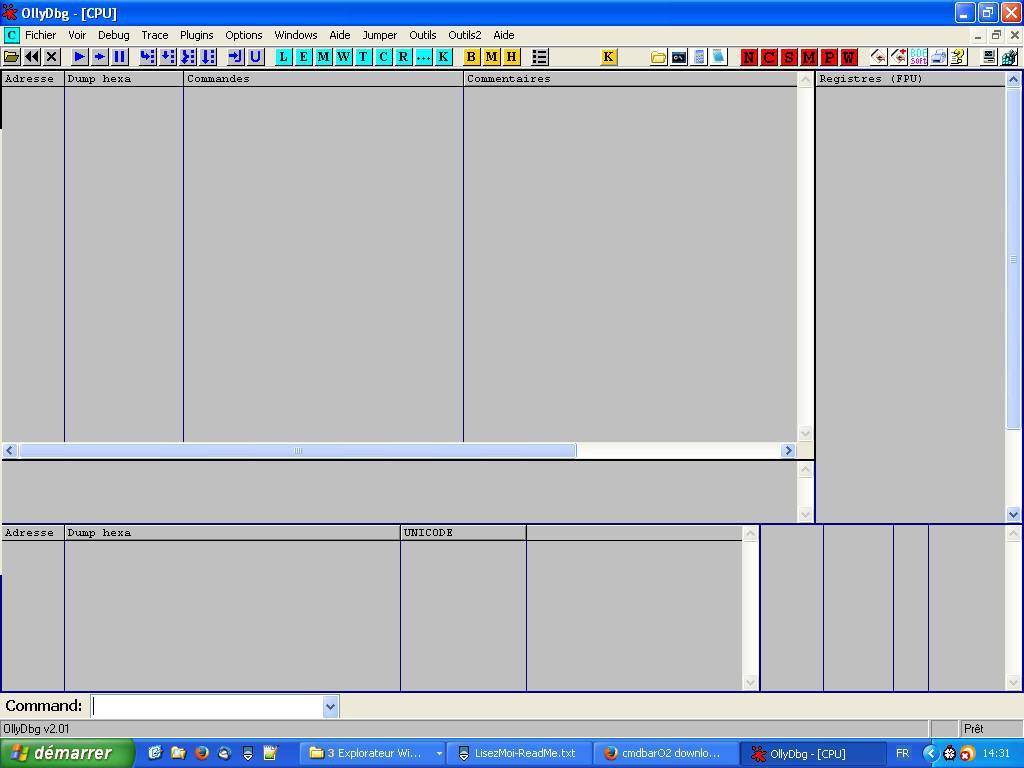Open Breakpoints window with yellow B icon
Viewport: 1024px width, 768px height.
(x=472, y=57)
